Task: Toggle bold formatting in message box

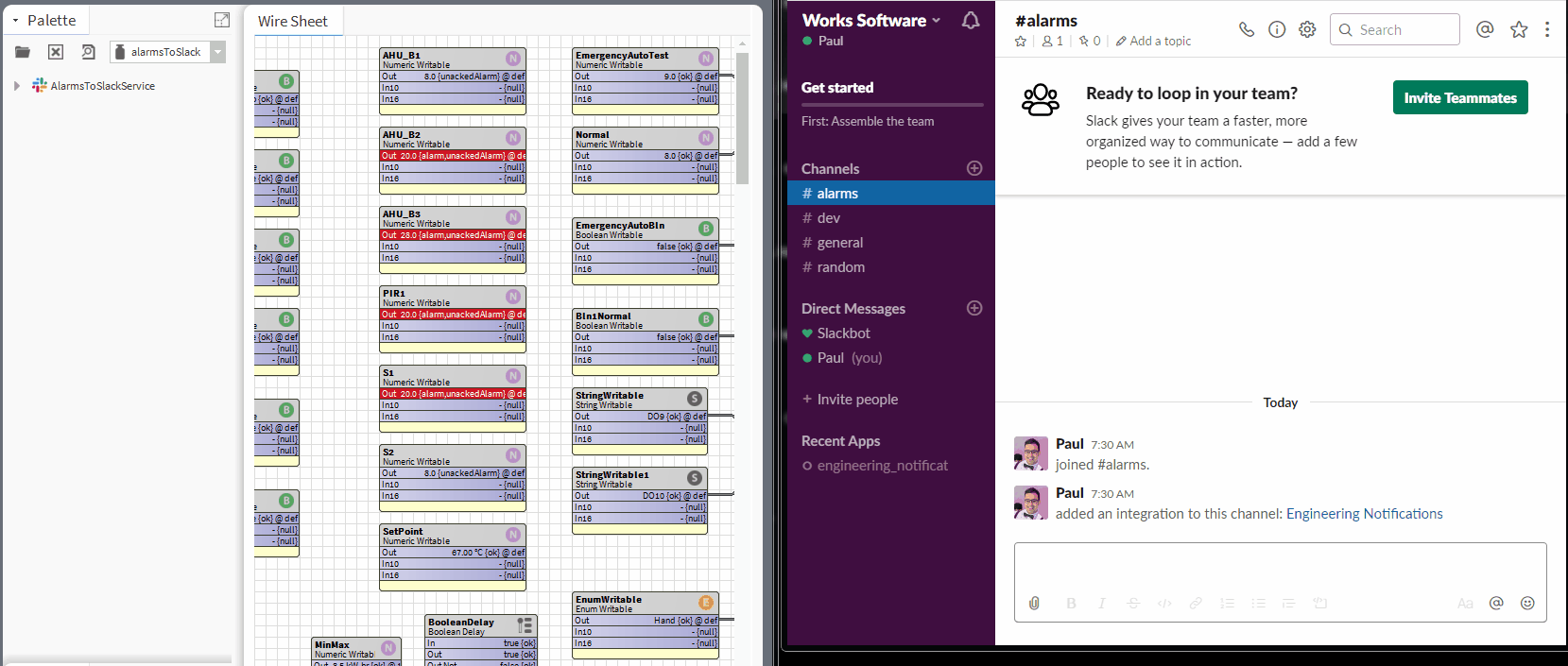Action: pos(1071,603)
